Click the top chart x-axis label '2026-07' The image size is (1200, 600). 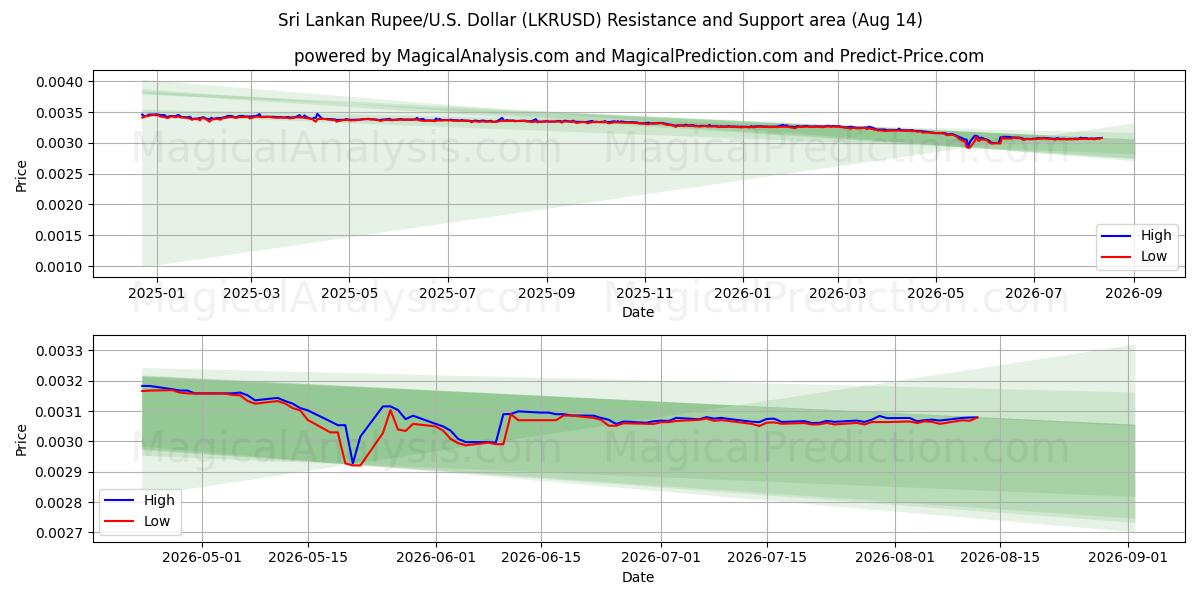[x=1033, y=295]
